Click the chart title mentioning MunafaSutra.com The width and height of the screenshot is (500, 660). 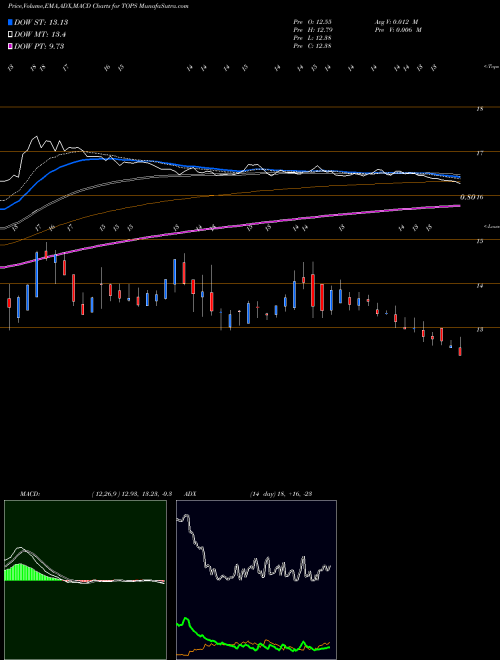pyautogui.click(x=98, y=6)
